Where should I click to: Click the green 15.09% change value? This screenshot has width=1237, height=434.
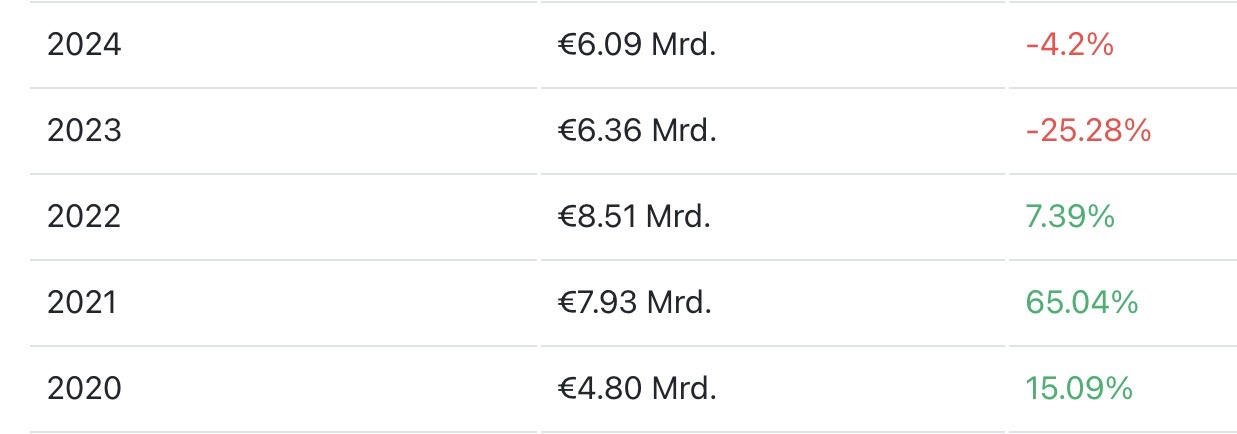1078,389
